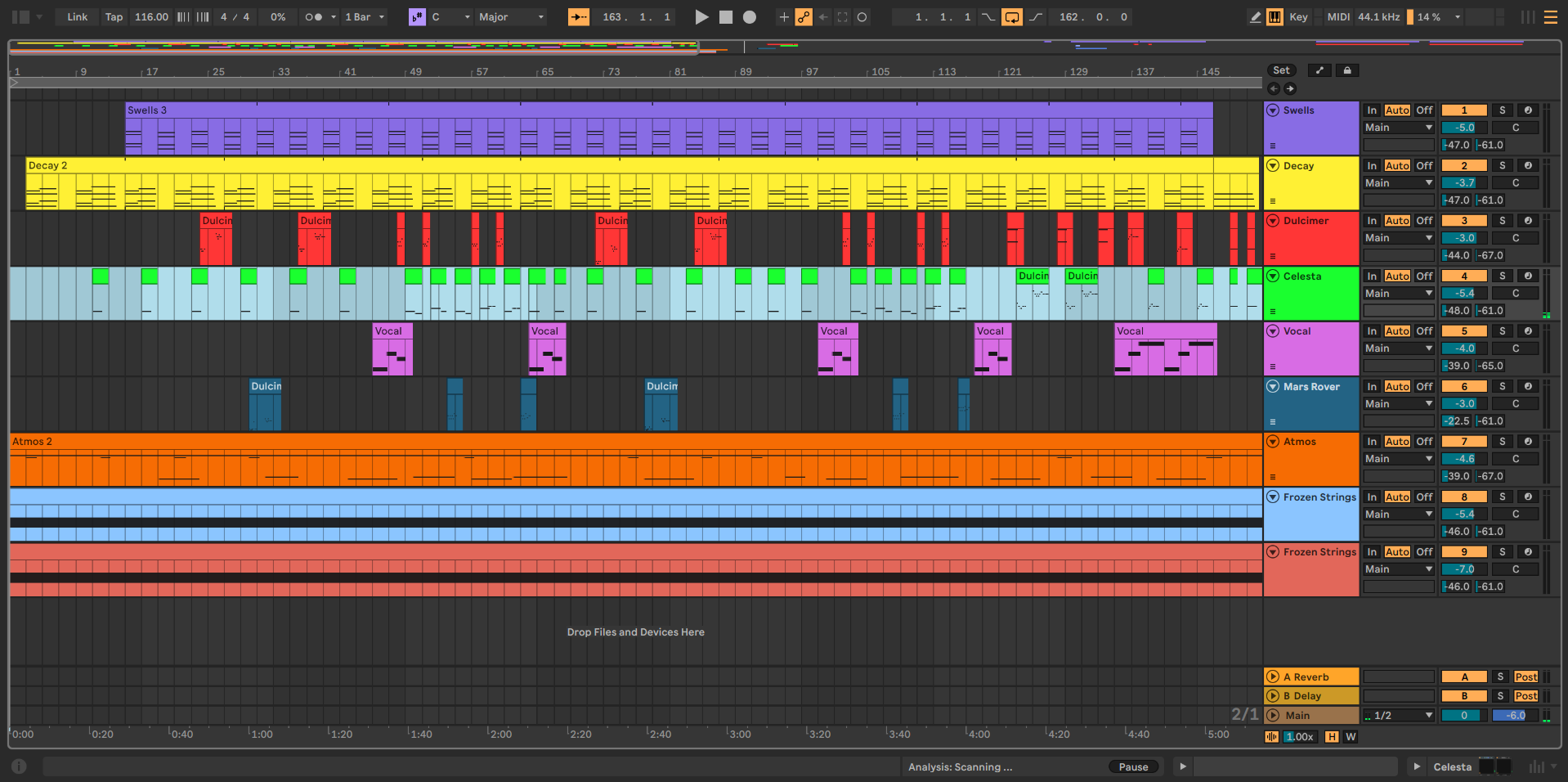
Task: Jump to the next locator arrow
Action: click(x=1290, y=88)
